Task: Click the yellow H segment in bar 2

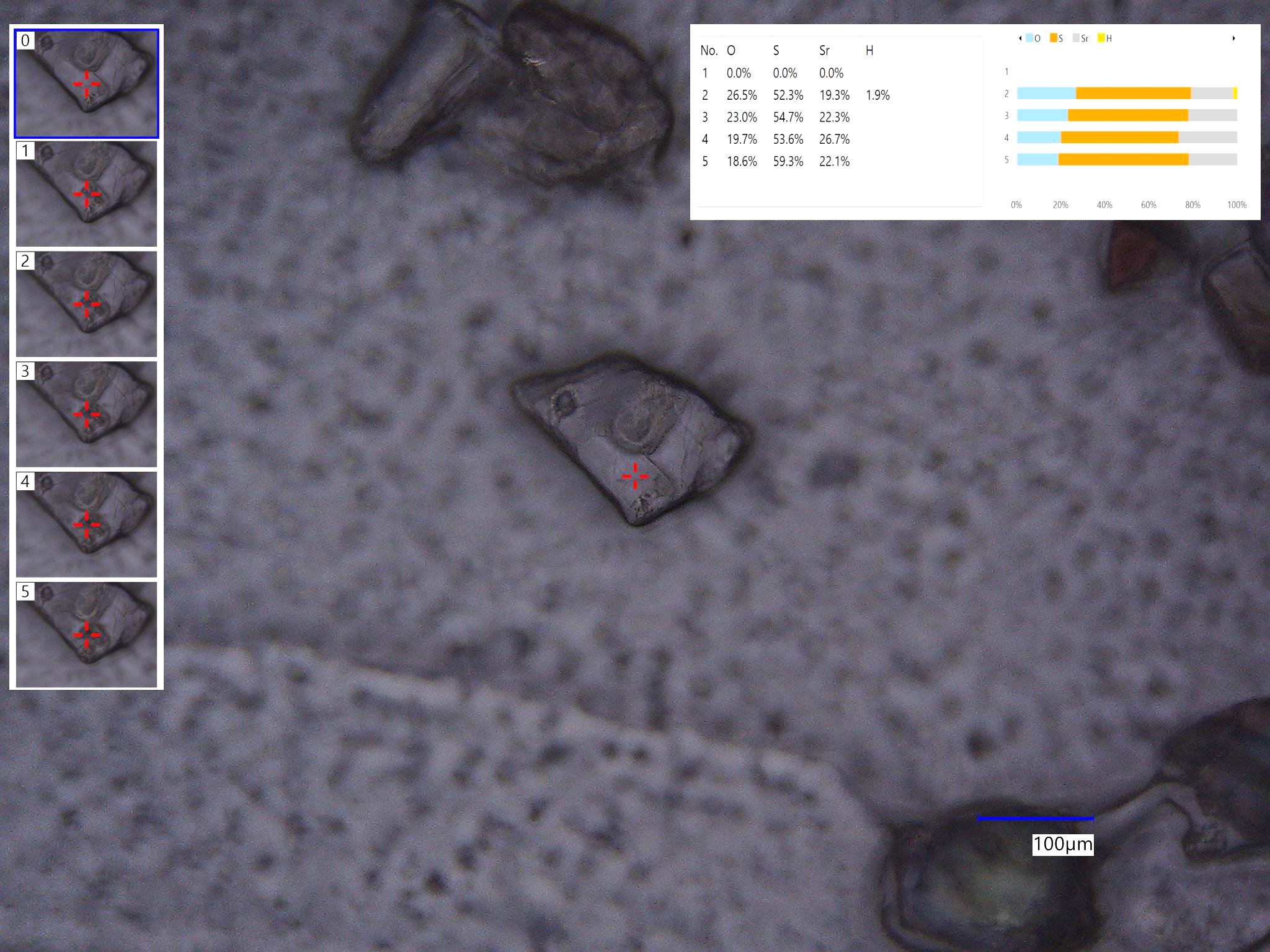Action: click(x=1235, y=94)
